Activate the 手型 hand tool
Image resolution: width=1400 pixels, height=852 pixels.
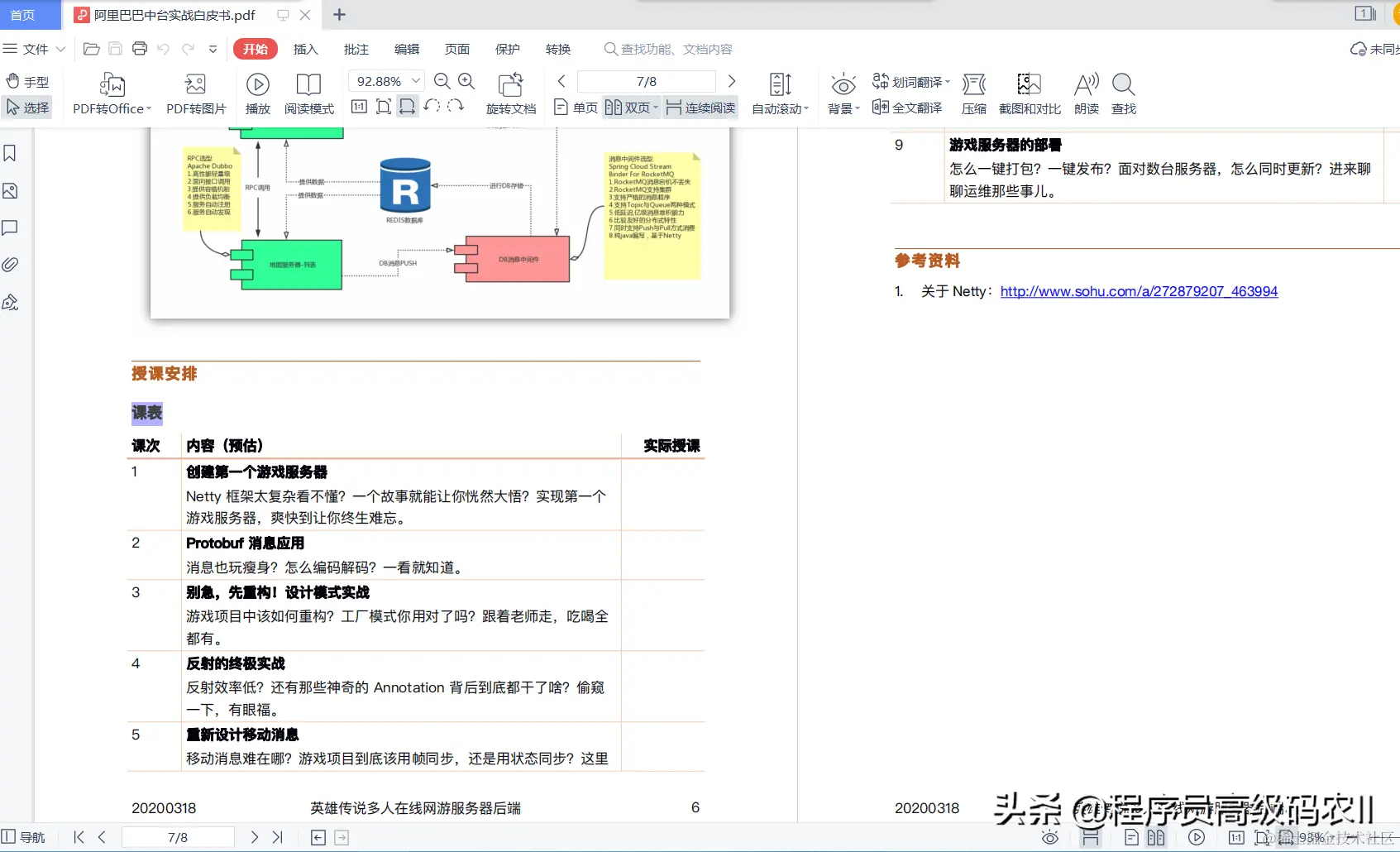tap(27, 80)
